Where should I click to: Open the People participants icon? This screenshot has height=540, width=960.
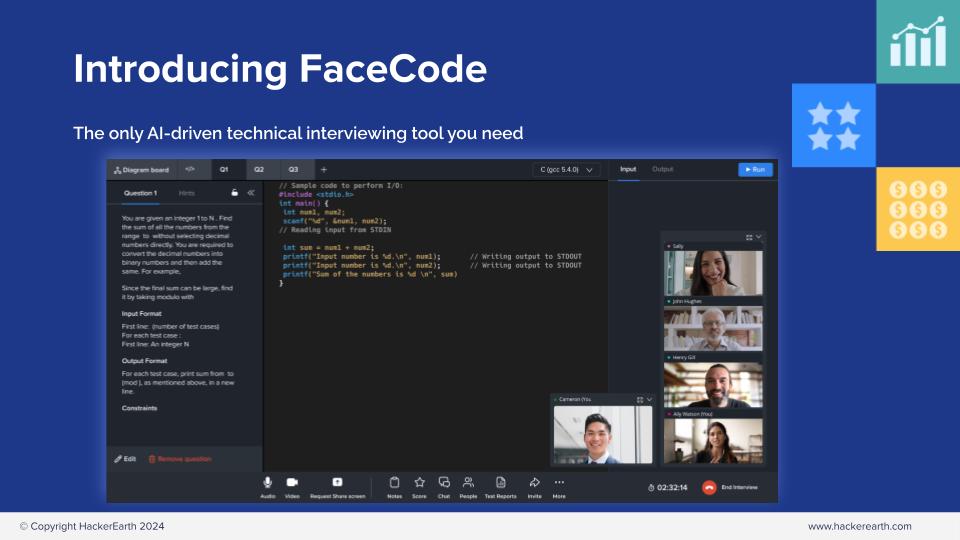468,482
